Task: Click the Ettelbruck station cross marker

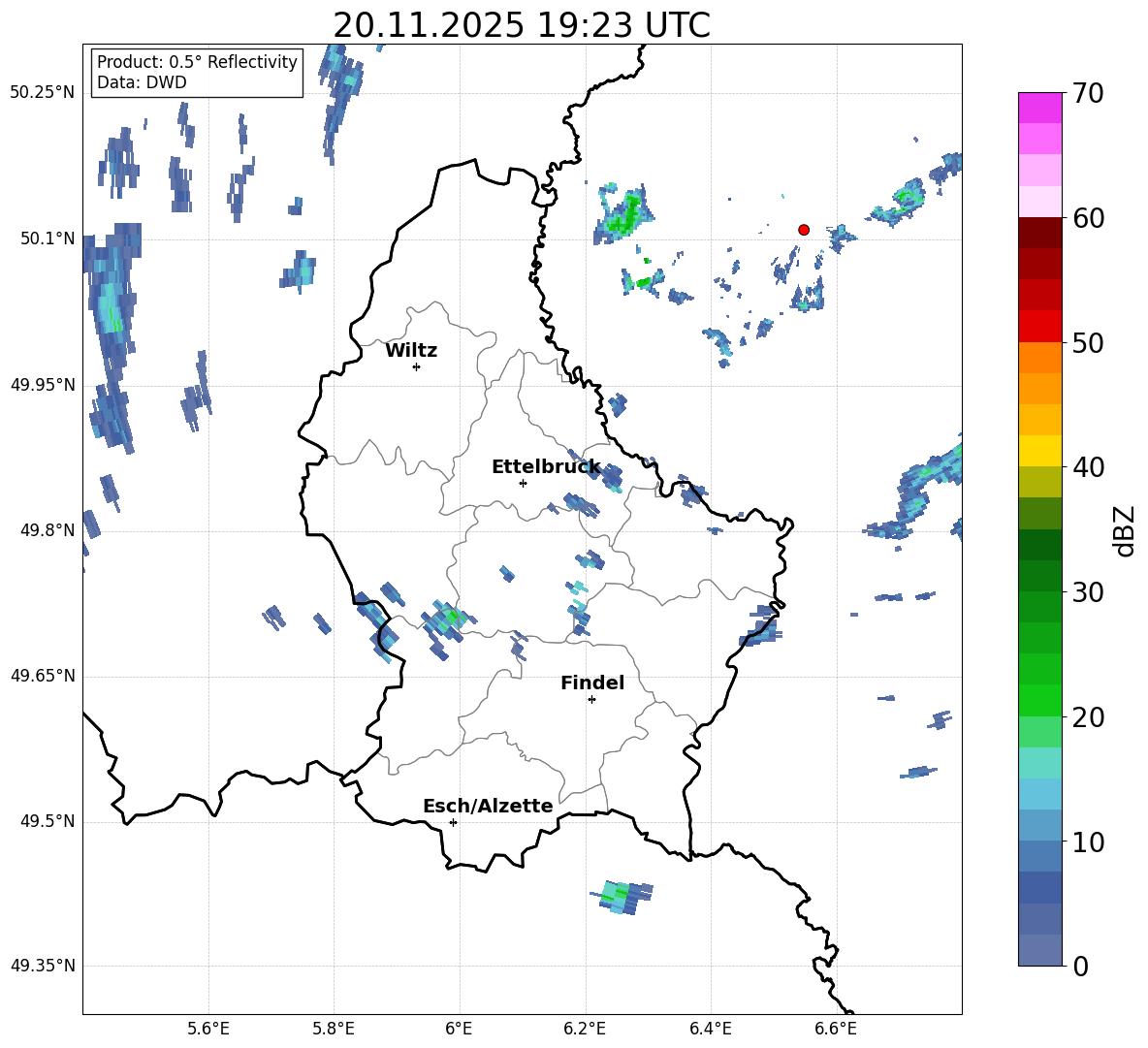Action: click(x=523, y=483)
